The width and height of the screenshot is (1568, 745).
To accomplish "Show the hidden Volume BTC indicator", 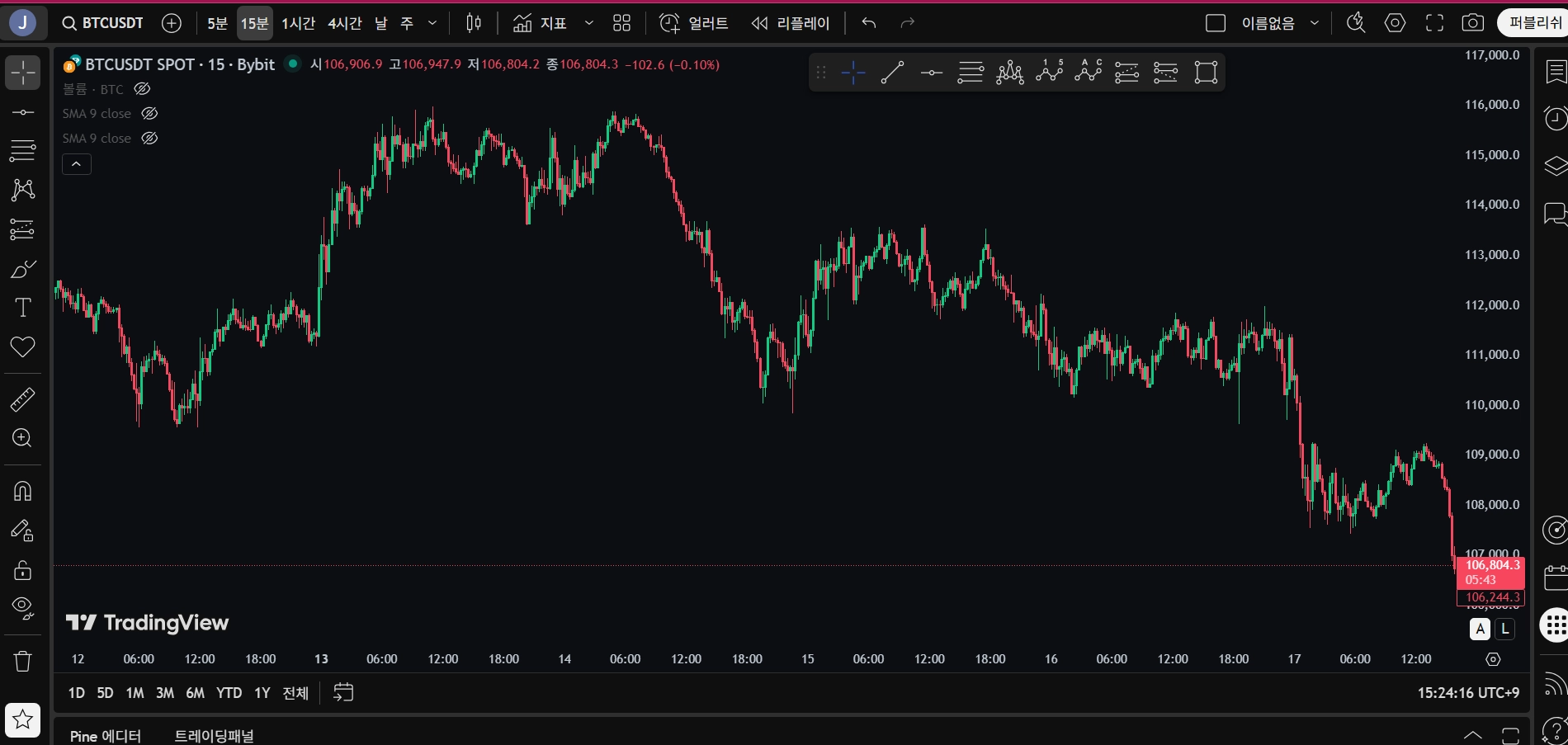I will click(142, 89).
